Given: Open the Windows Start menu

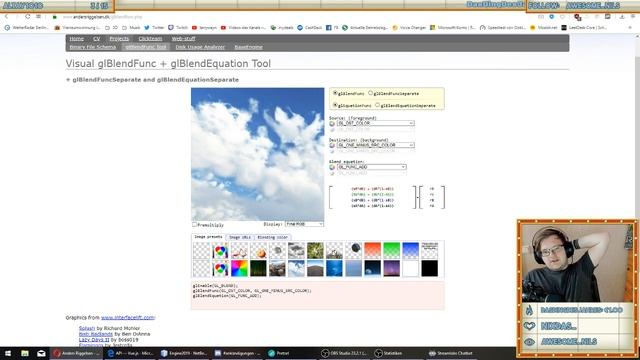Looking at the screenshot, I should point(8,353).
